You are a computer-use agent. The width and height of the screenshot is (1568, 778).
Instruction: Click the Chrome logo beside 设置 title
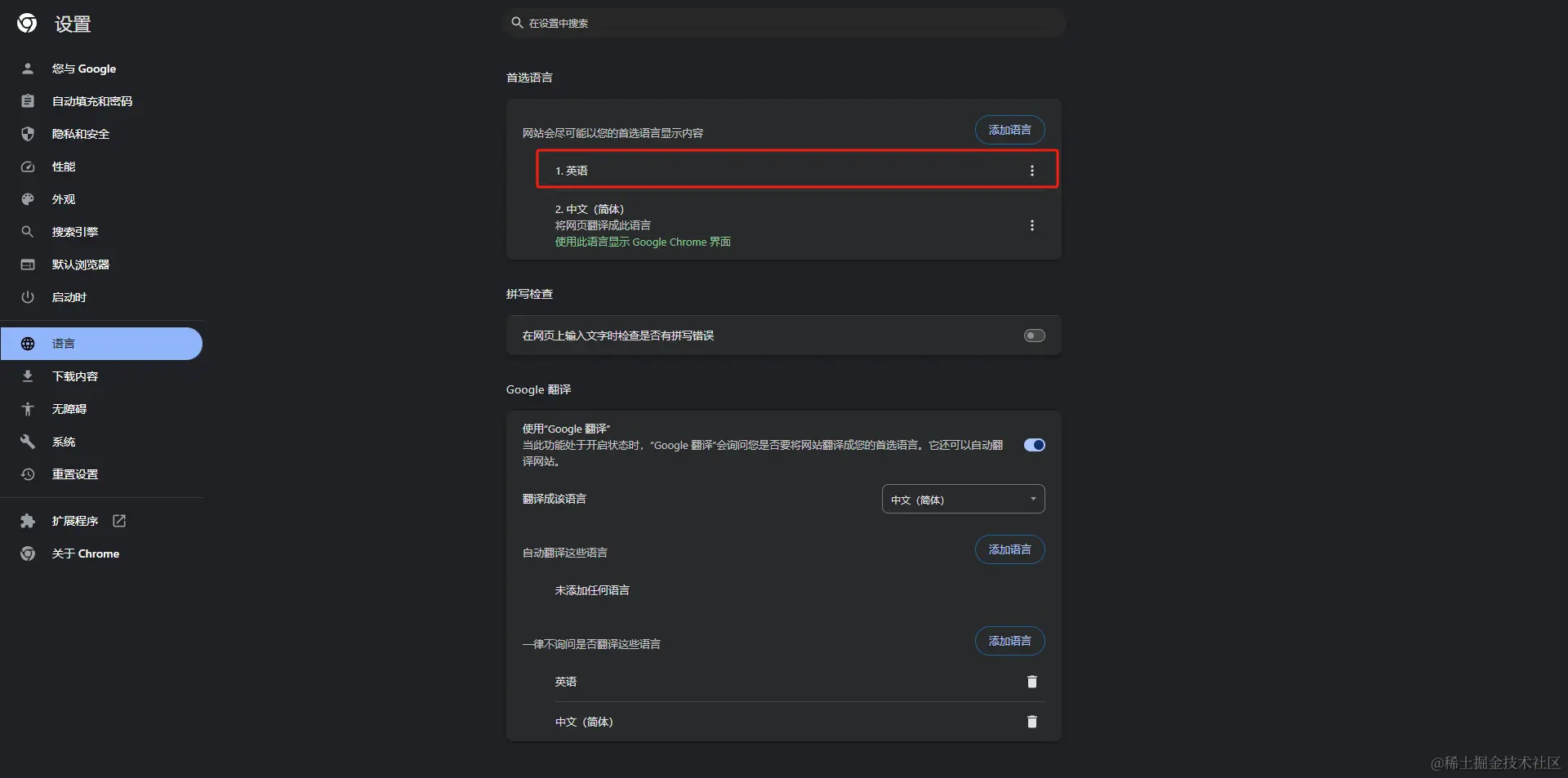click(x=27, y=24)
